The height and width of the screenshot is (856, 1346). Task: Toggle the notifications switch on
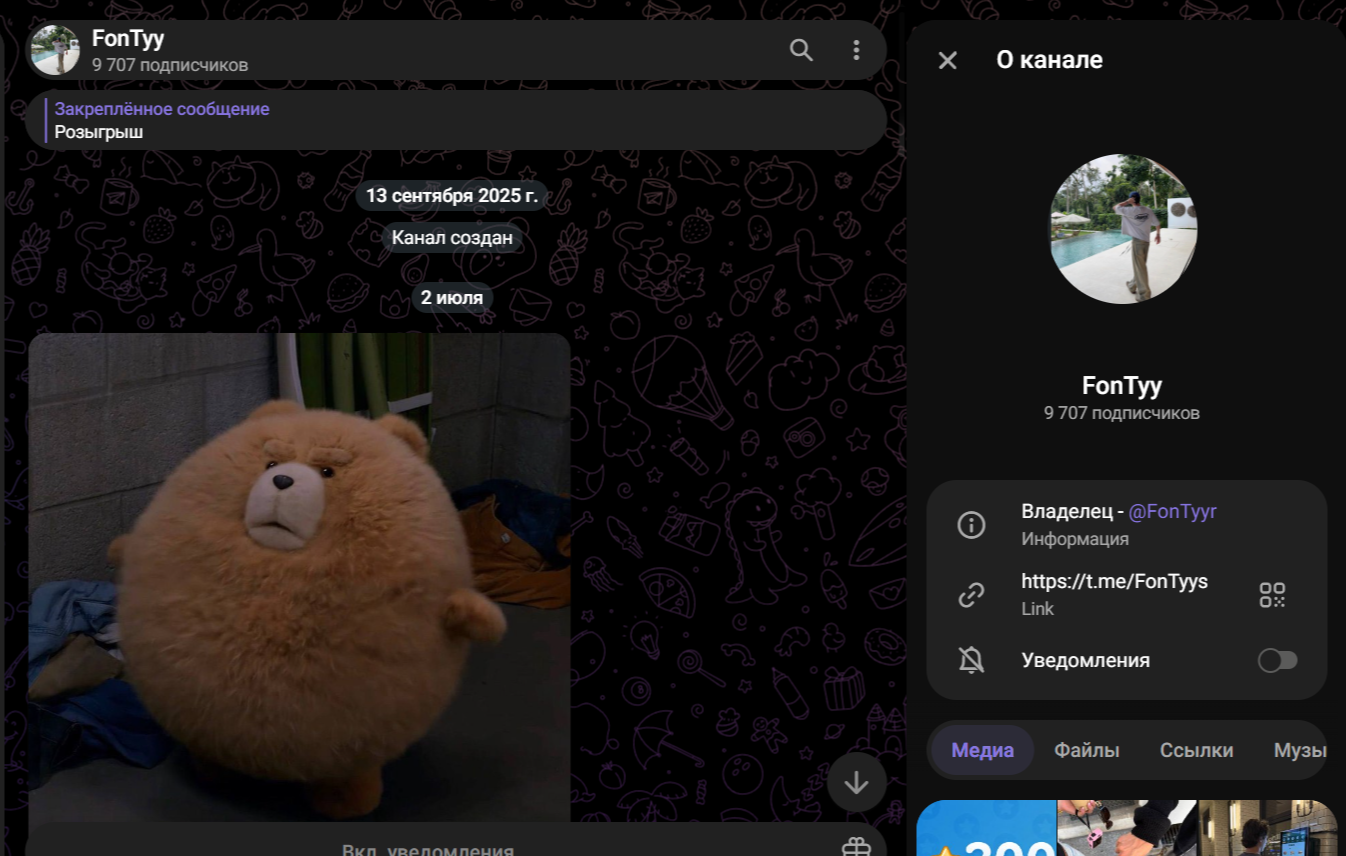(x=1277, y=660)
